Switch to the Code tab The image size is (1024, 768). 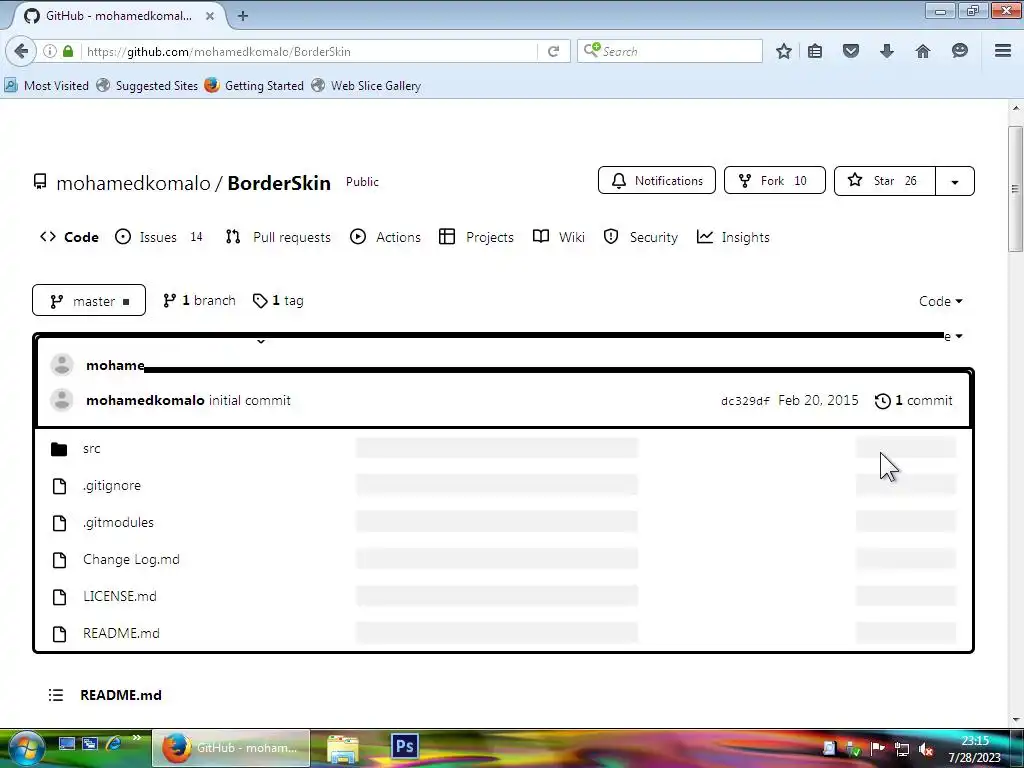pyautogui.click(x=69, y=237)
